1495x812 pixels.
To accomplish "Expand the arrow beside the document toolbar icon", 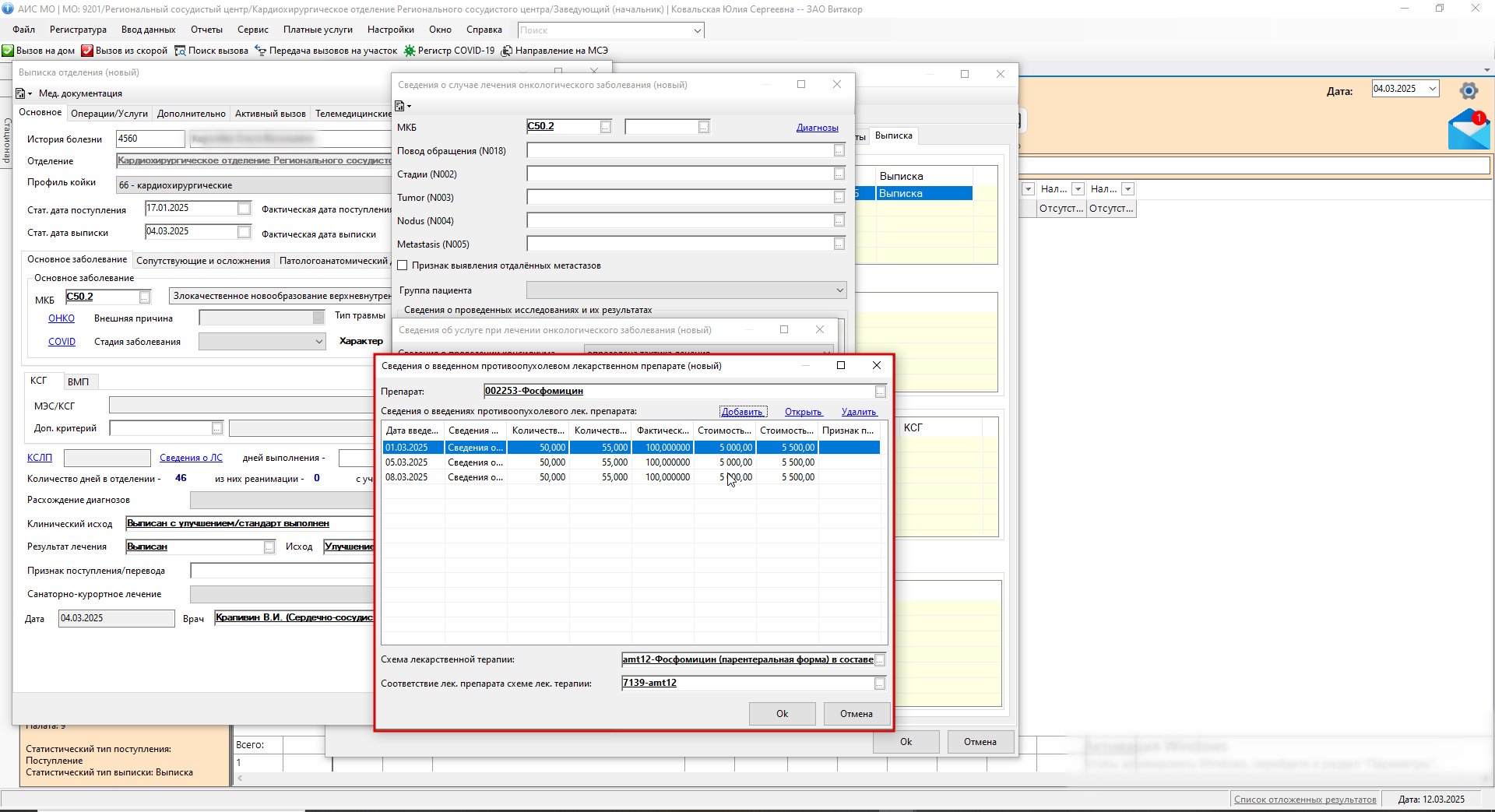I will 30,94.
